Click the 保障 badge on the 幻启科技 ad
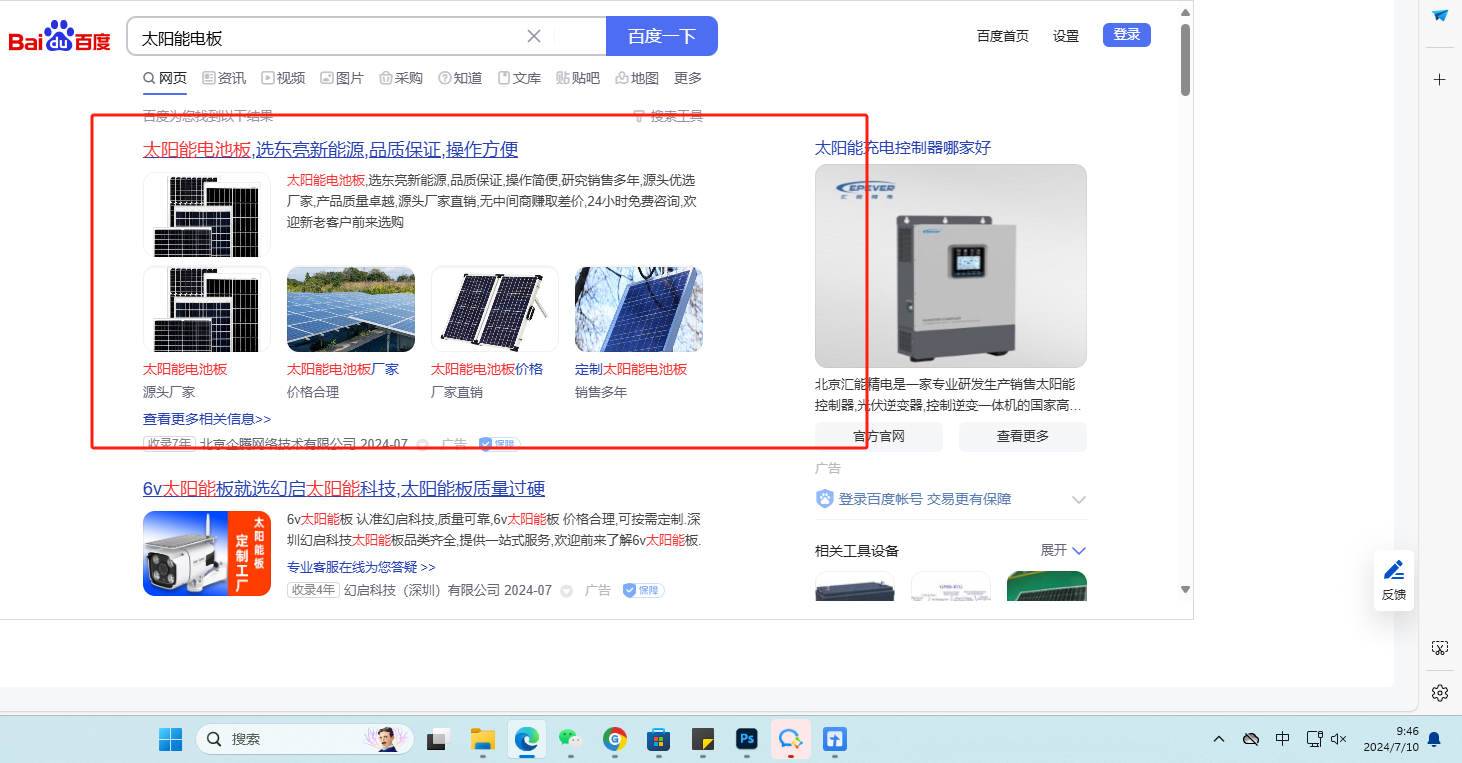1462x763 pixels. coord(643,591)
